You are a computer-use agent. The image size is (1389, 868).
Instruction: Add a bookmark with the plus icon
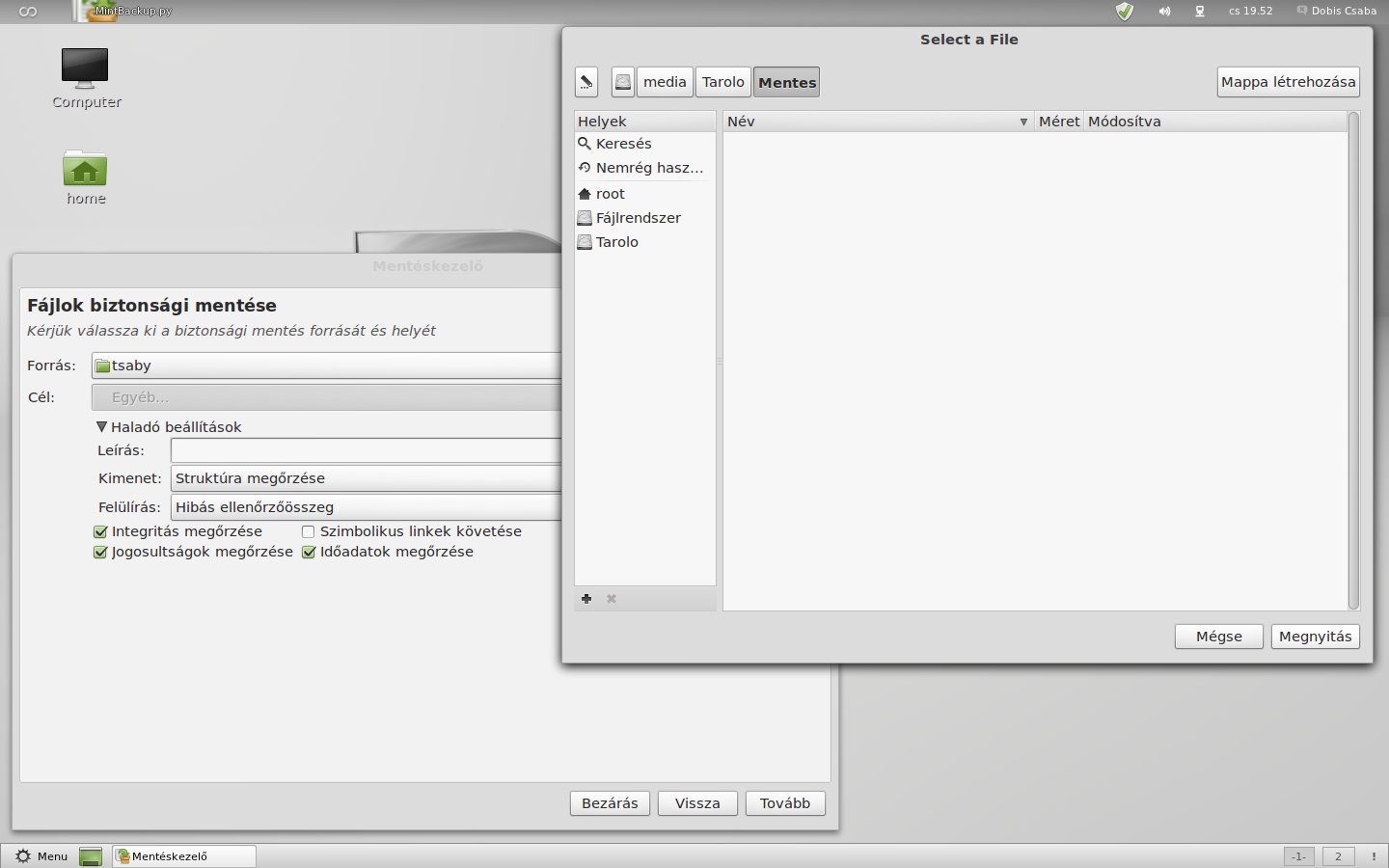[586, 599]
